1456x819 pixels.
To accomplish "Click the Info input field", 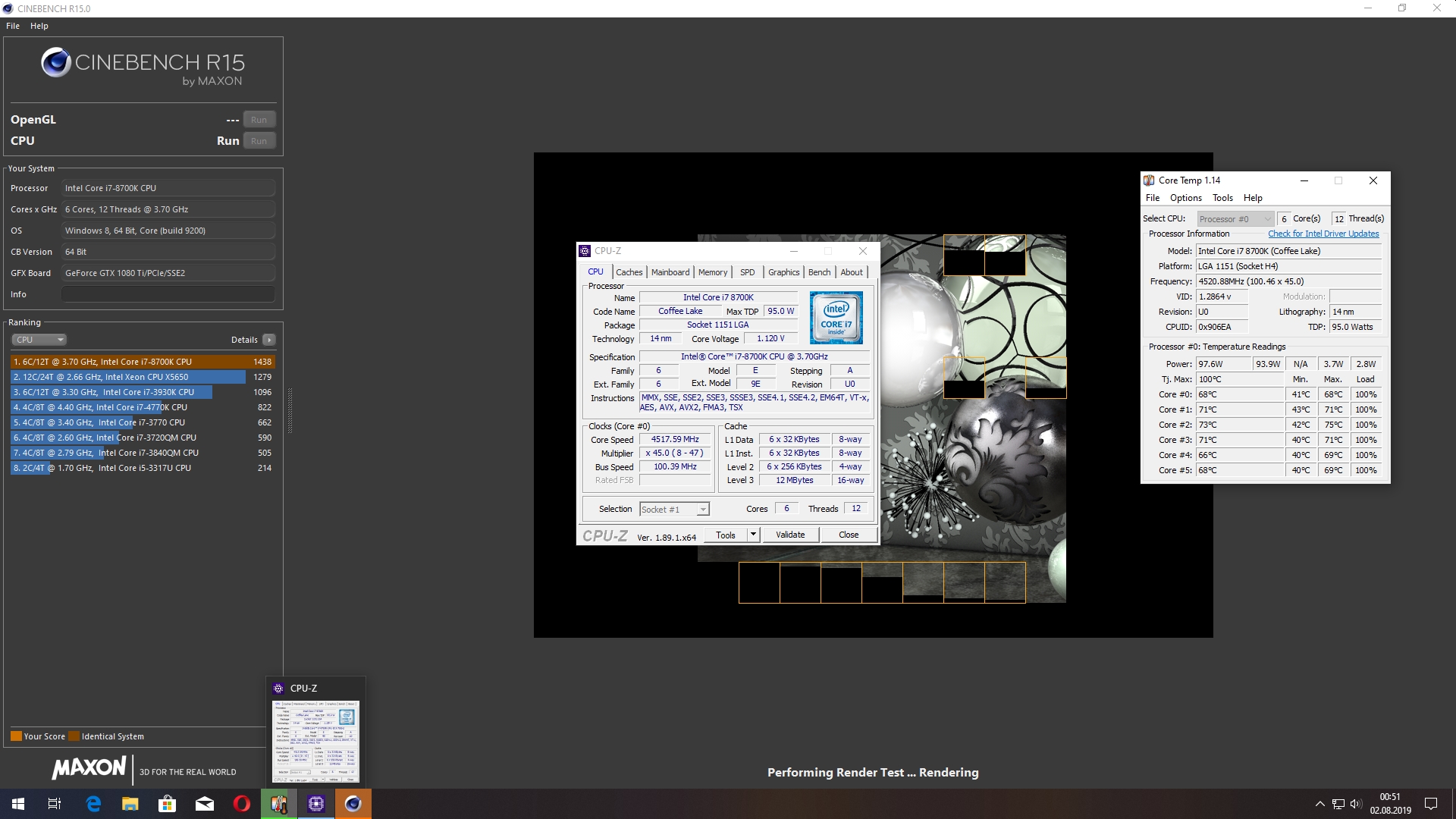I will (x=168, y=294).
